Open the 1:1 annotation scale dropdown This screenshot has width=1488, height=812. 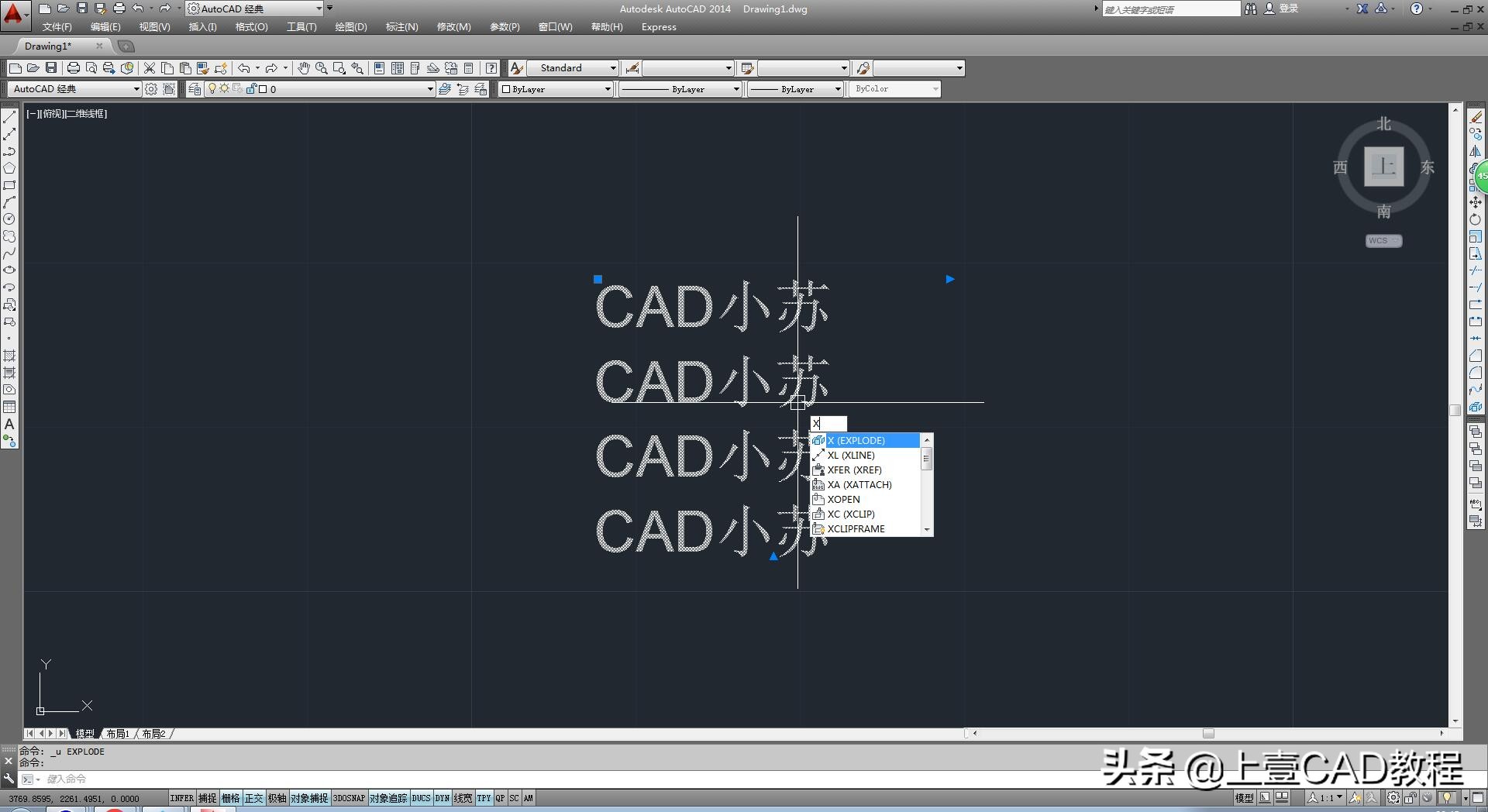1326,798
